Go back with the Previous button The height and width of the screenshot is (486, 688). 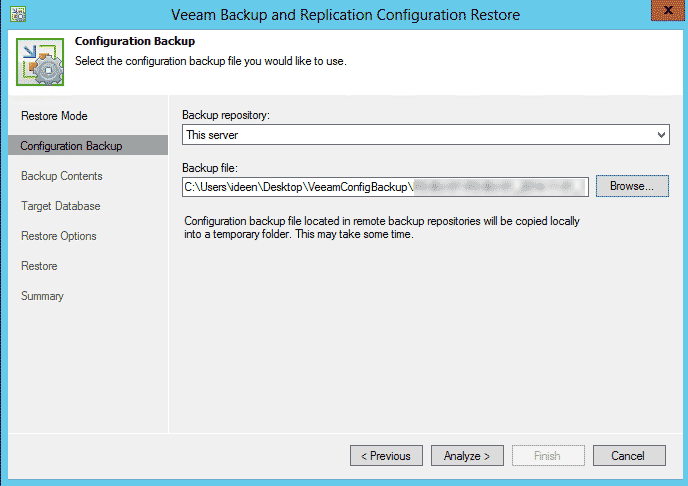(386, 456)
